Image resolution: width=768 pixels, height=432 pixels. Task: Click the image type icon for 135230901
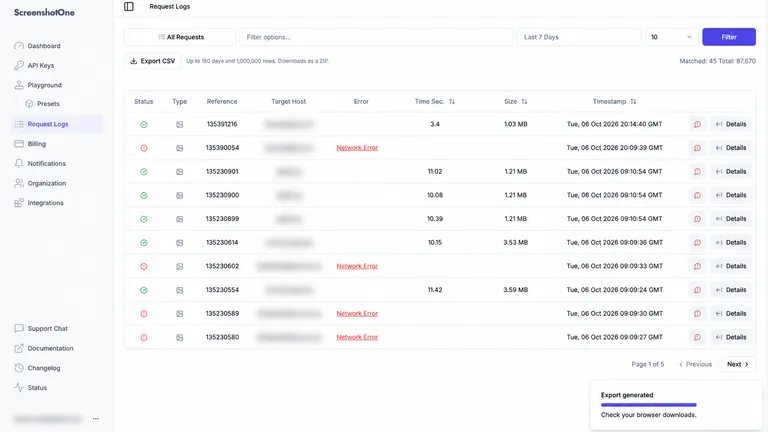point(180,172)
